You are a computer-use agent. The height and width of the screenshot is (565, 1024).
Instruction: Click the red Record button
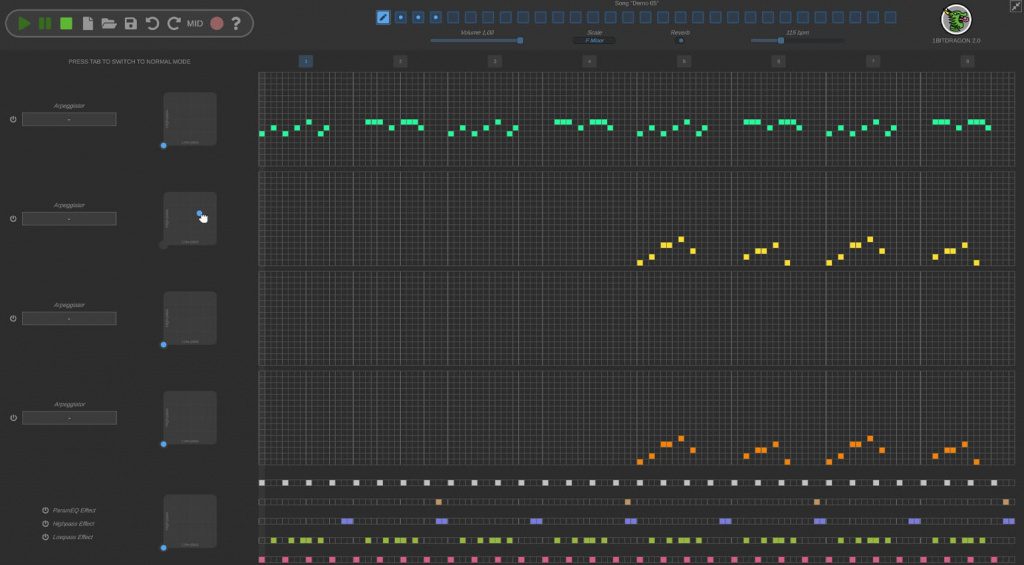pyautogui.click(x=216, y=23)
